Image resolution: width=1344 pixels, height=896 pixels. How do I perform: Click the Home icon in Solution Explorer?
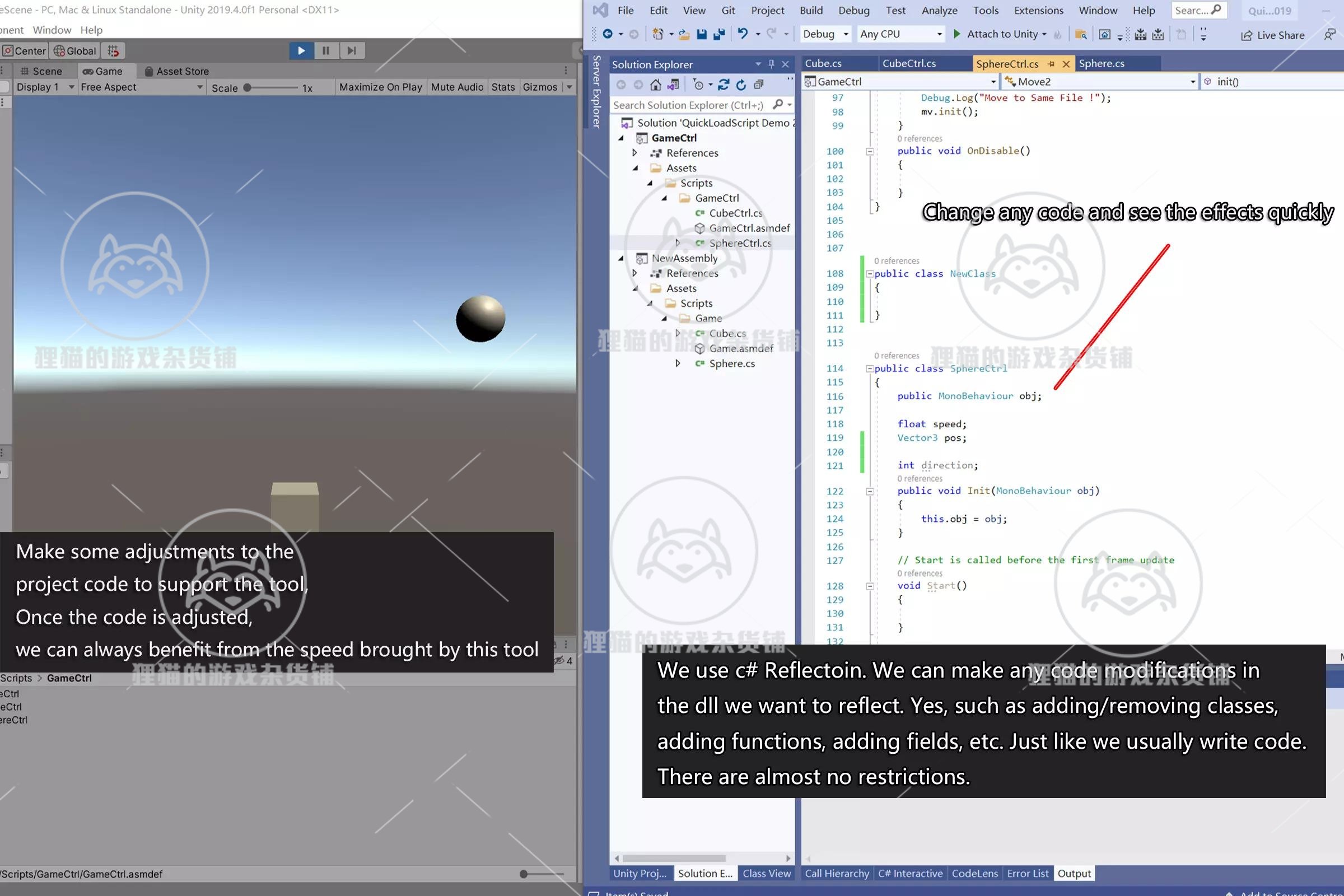click(655, 85)
